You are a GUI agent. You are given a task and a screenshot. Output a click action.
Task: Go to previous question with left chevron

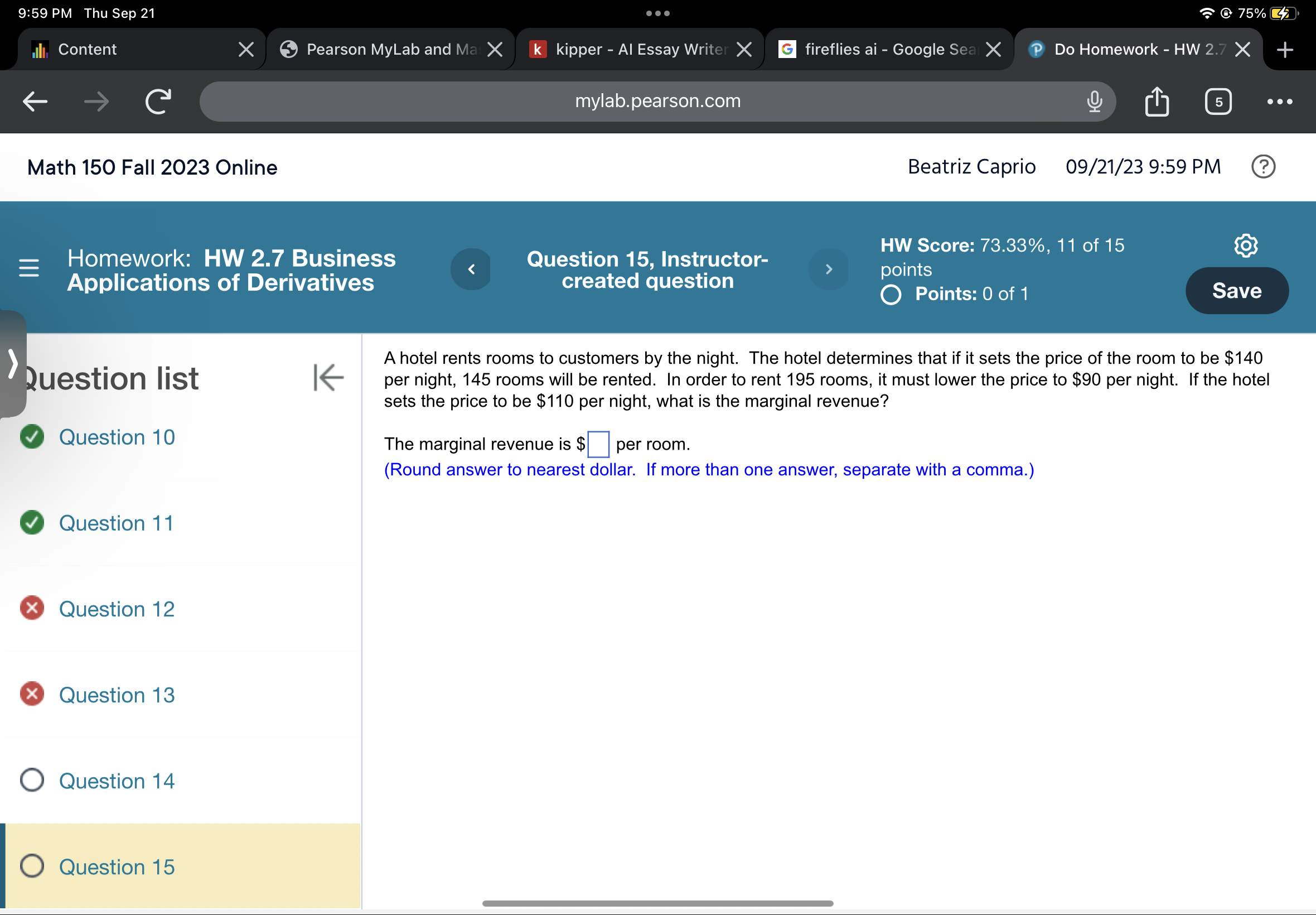471,268
